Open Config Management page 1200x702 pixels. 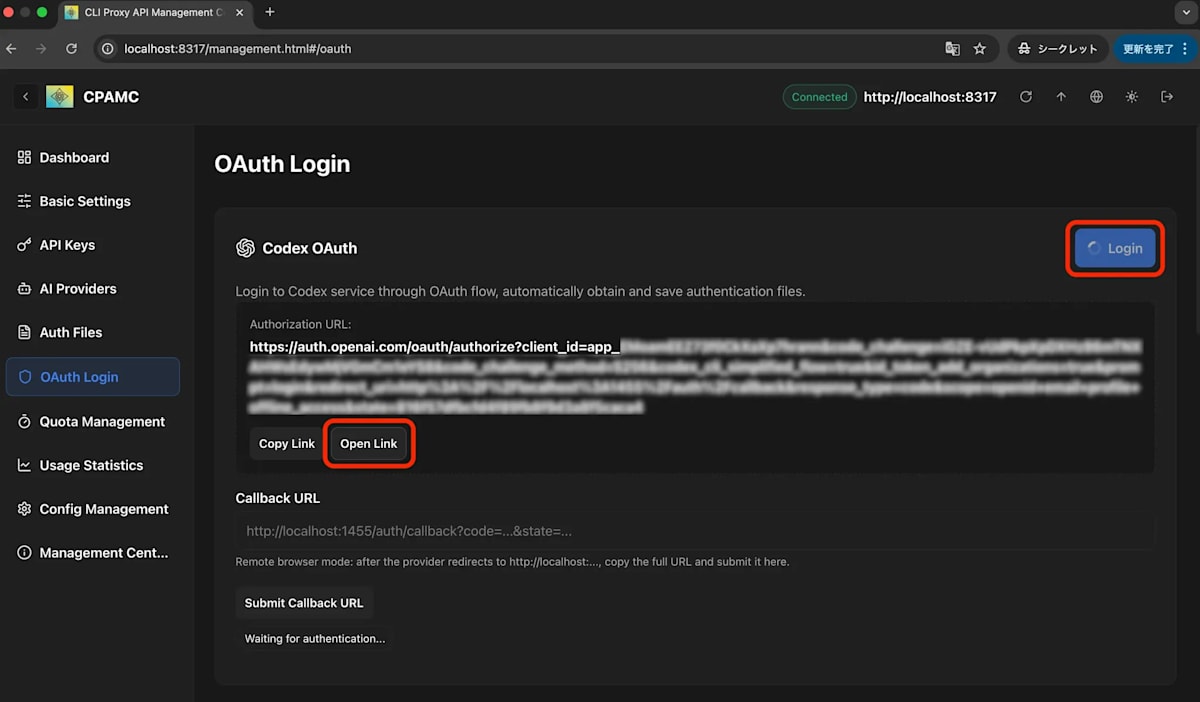pyautogui.click(x=92, y=509)
